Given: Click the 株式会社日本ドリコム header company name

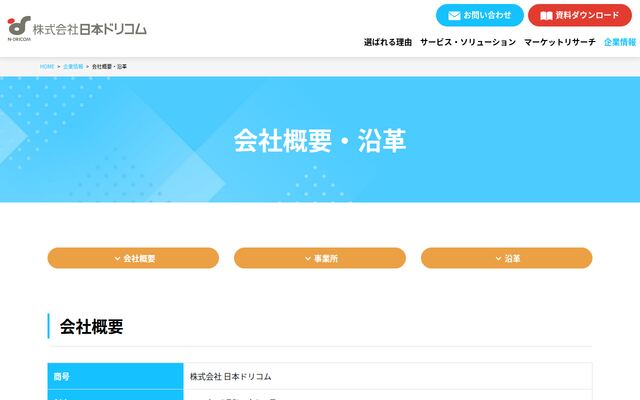Looking at the screenshot, I should click(x=89, y=29).
